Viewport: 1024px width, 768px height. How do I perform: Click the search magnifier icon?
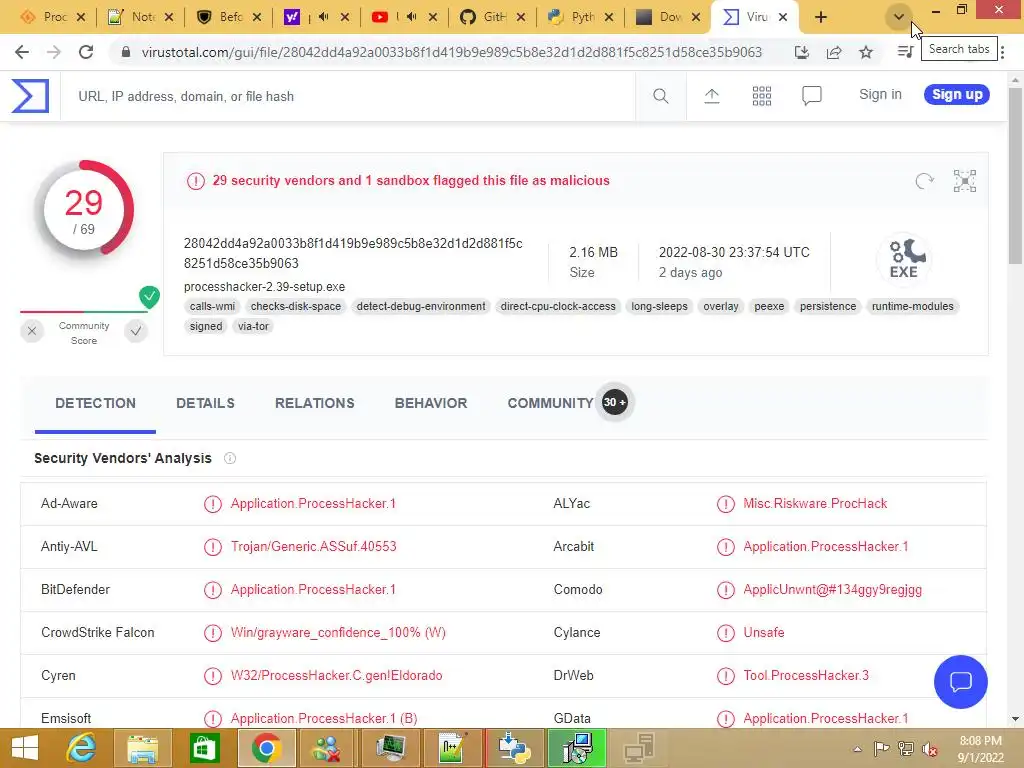pos(661,96)
